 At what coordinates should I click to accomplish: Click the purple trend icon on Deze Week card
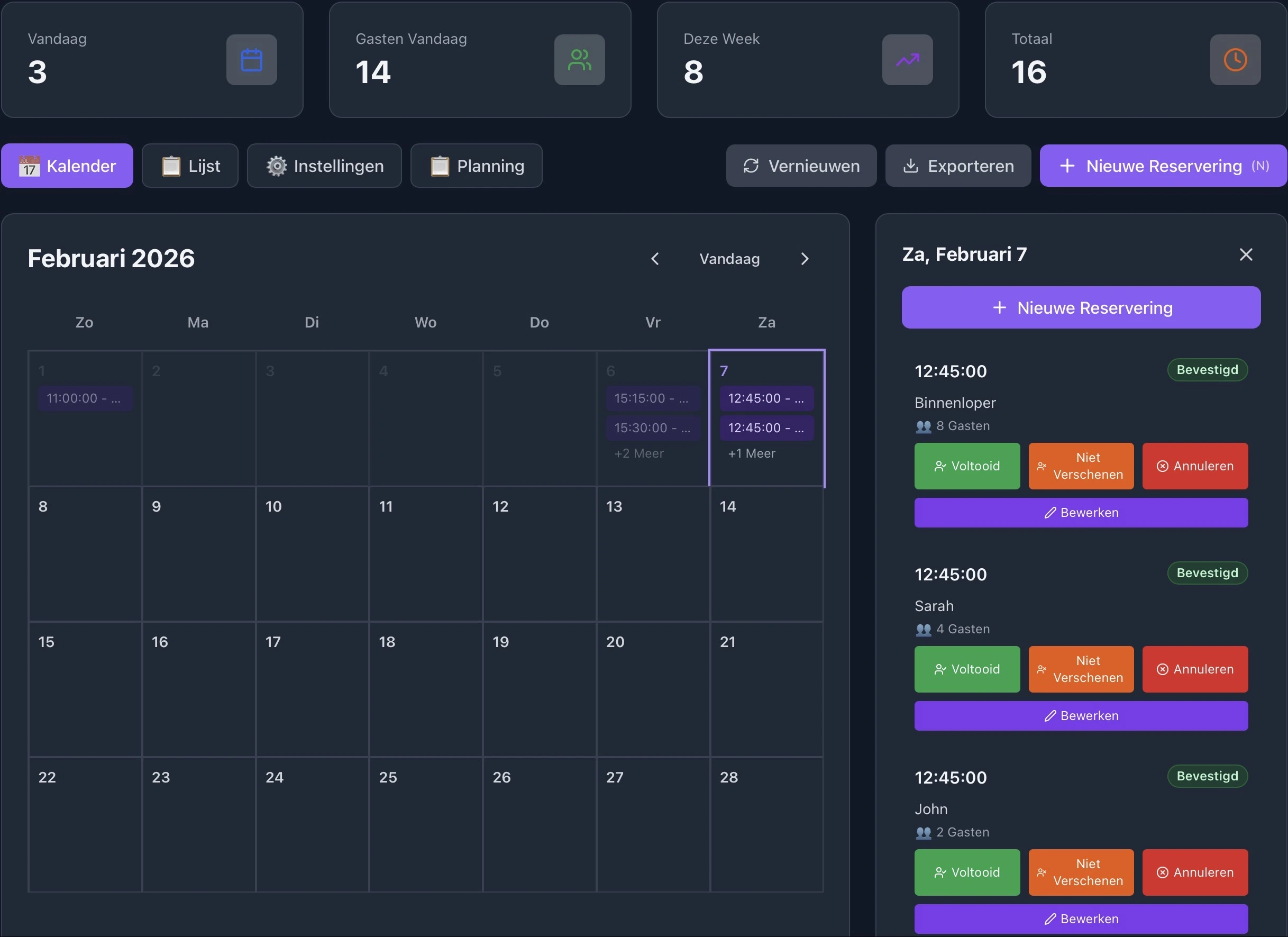pos(907,60)
